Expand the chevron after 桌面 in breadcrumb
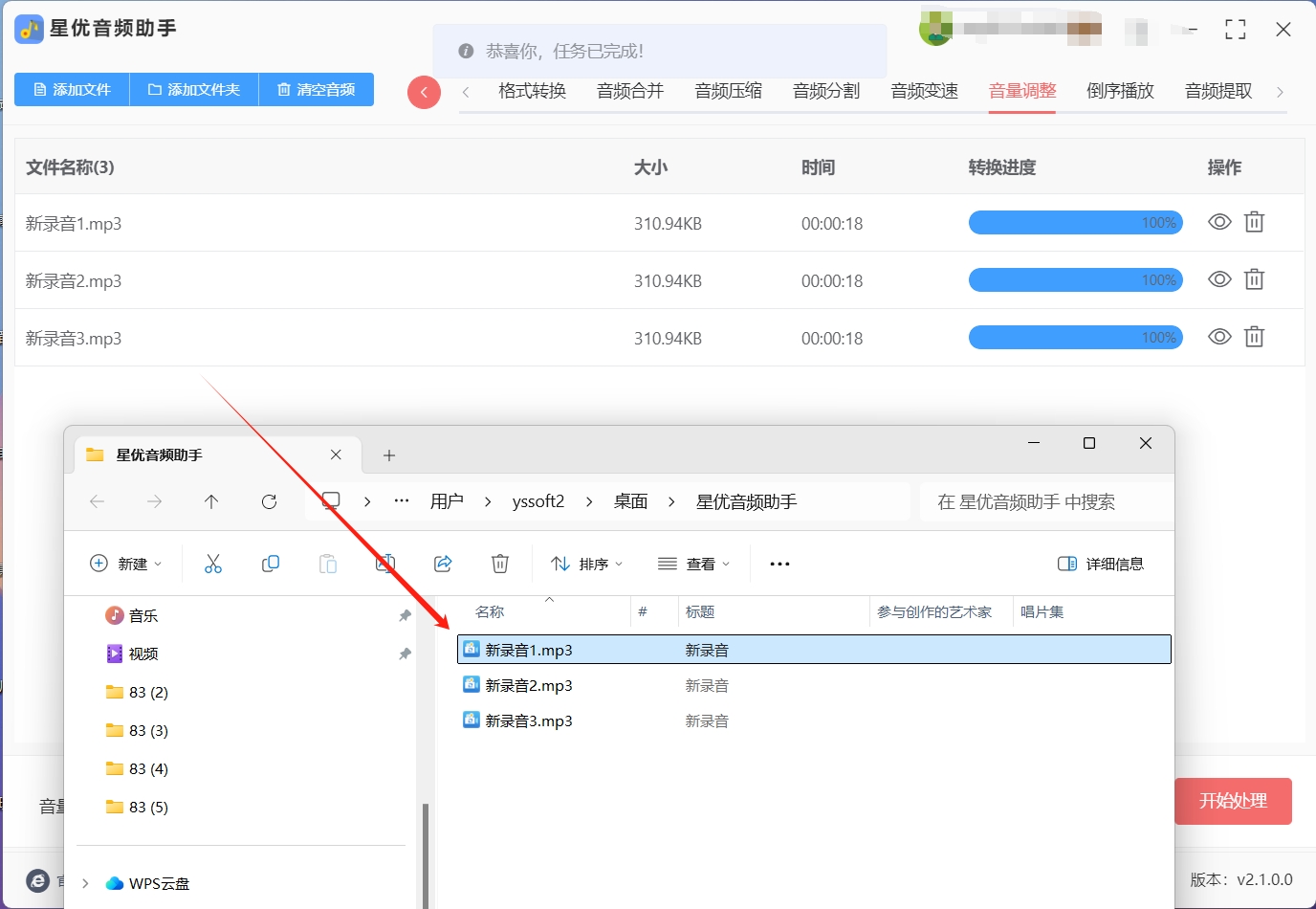This screenshot has height=909, width=1316. pos(672,501)
